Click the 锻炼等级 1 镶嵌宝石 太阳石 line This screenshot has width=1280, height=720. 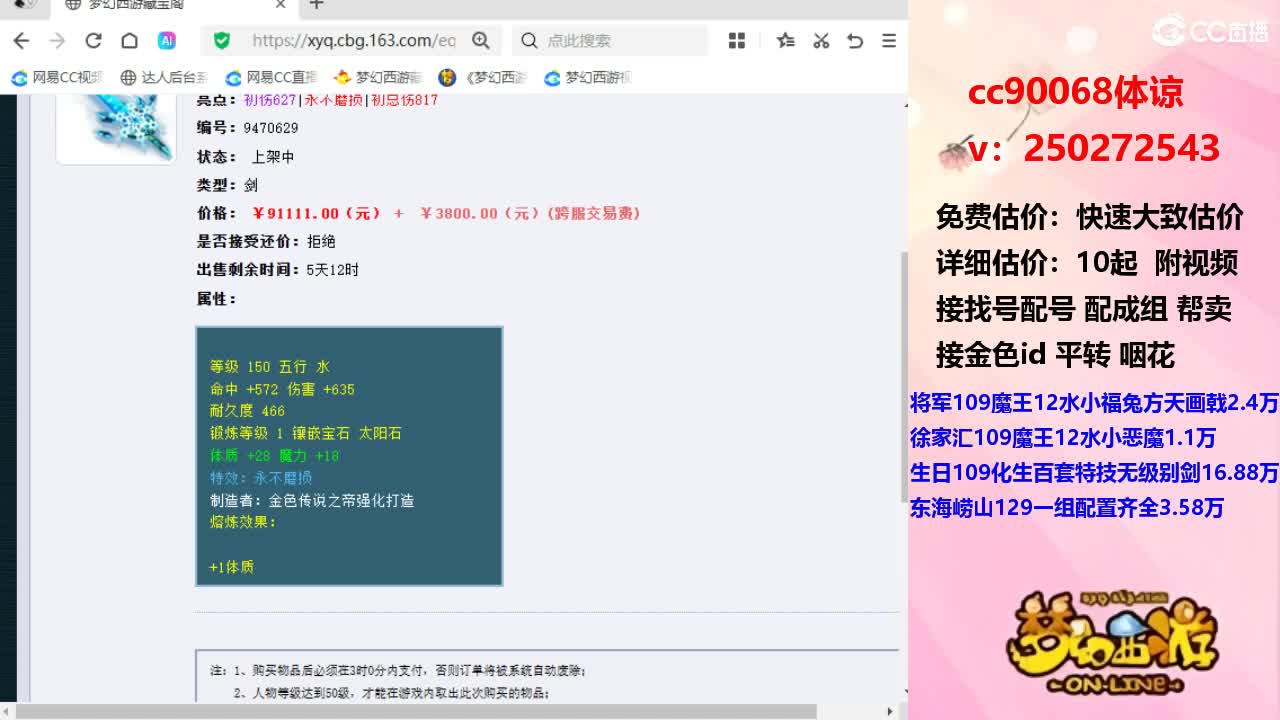[305, 433]
